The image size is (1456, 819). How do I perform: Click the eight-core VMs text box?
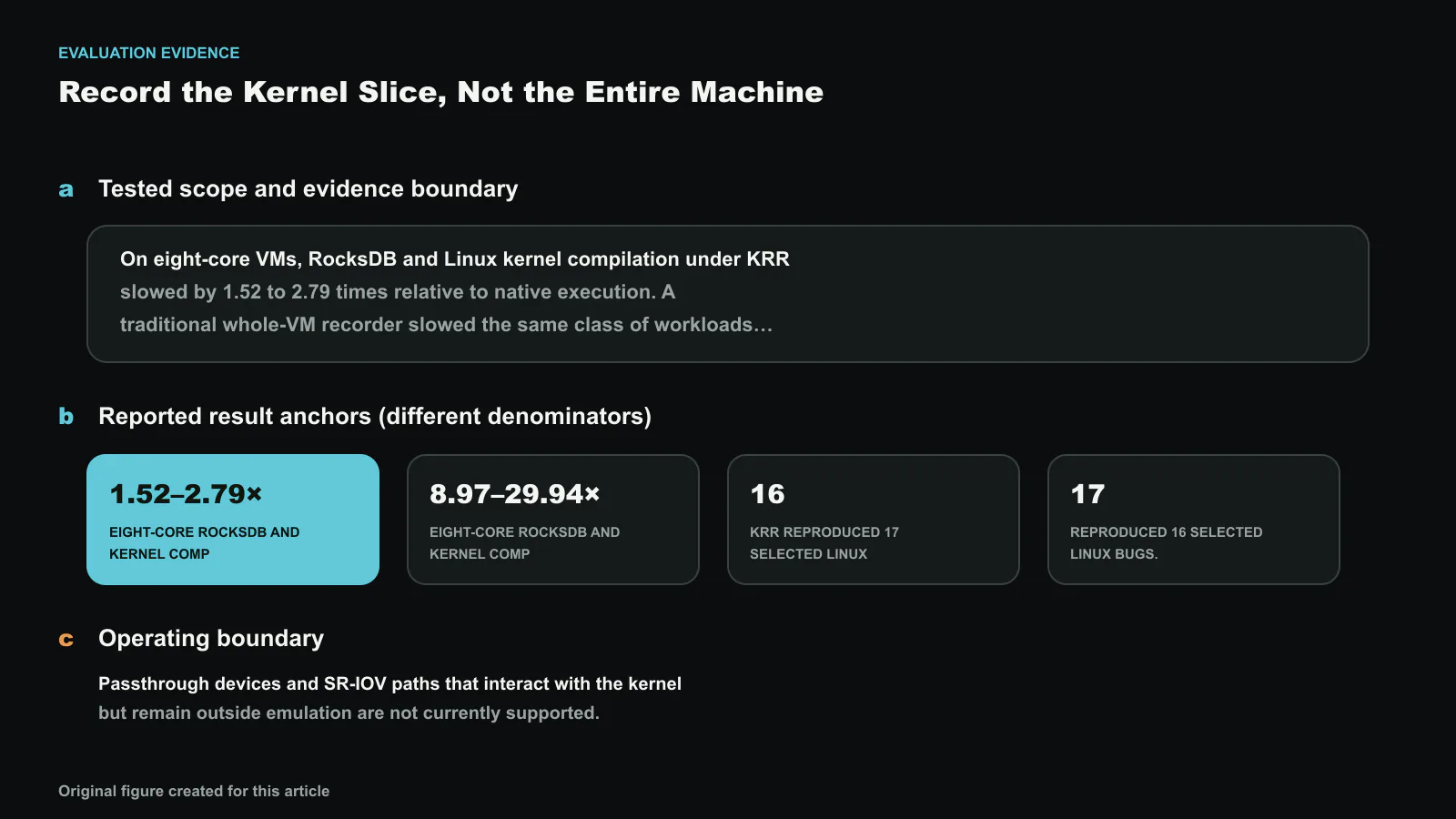pyautogui.click(x=728, y=294)
